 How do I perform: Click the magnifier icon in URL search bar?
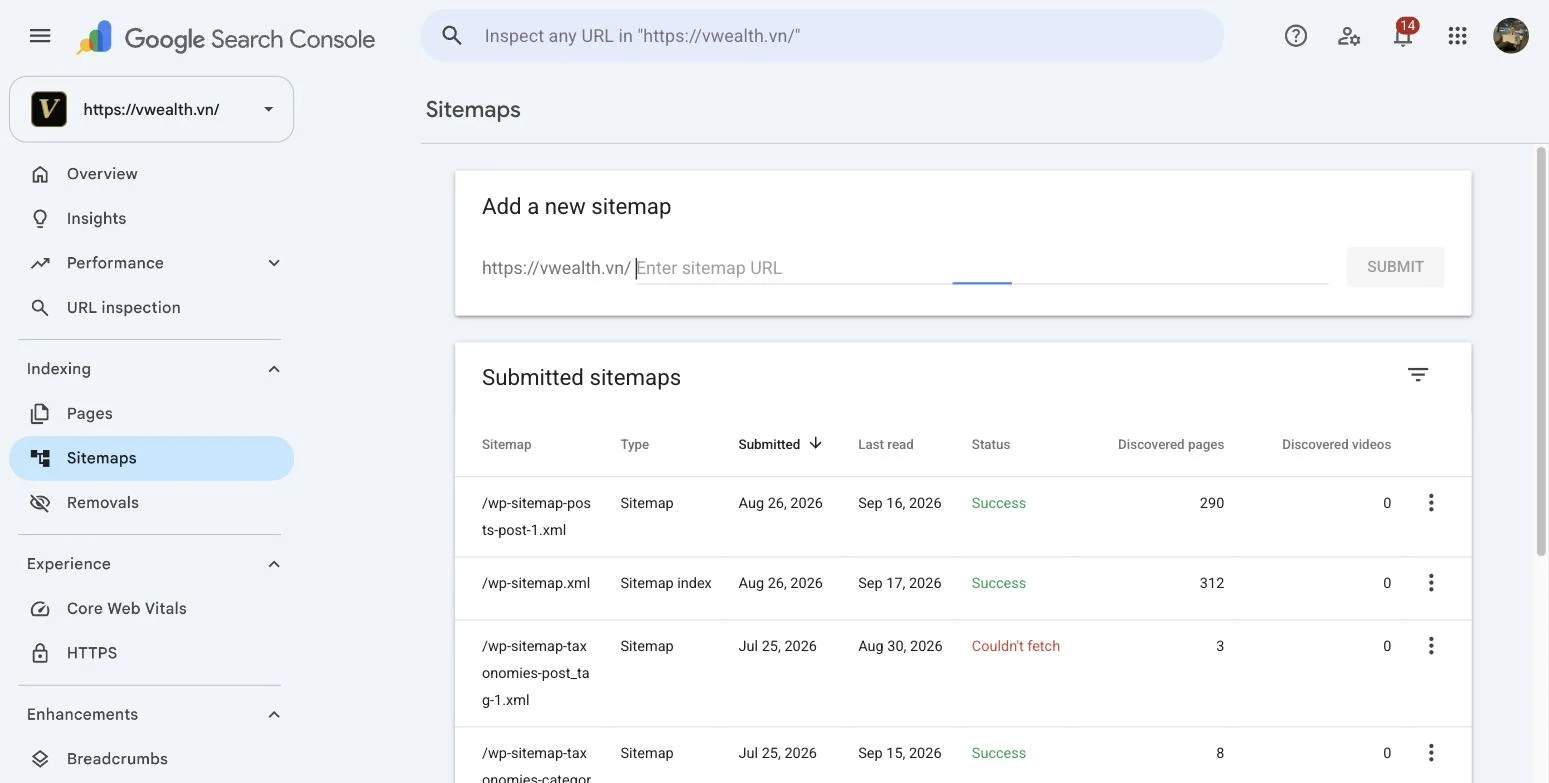[x=452, y=36]
